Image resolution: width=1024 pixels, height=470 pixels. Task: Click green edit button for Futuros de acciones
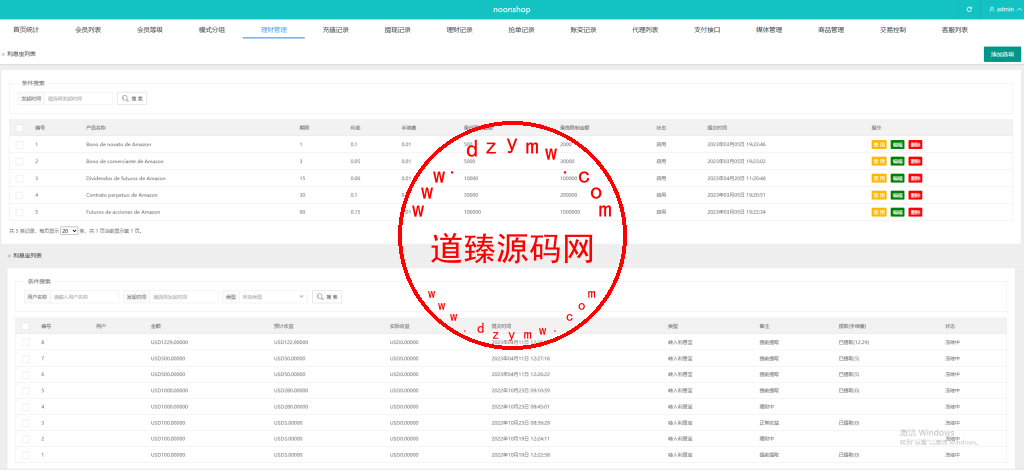click(x=897, y=212)
